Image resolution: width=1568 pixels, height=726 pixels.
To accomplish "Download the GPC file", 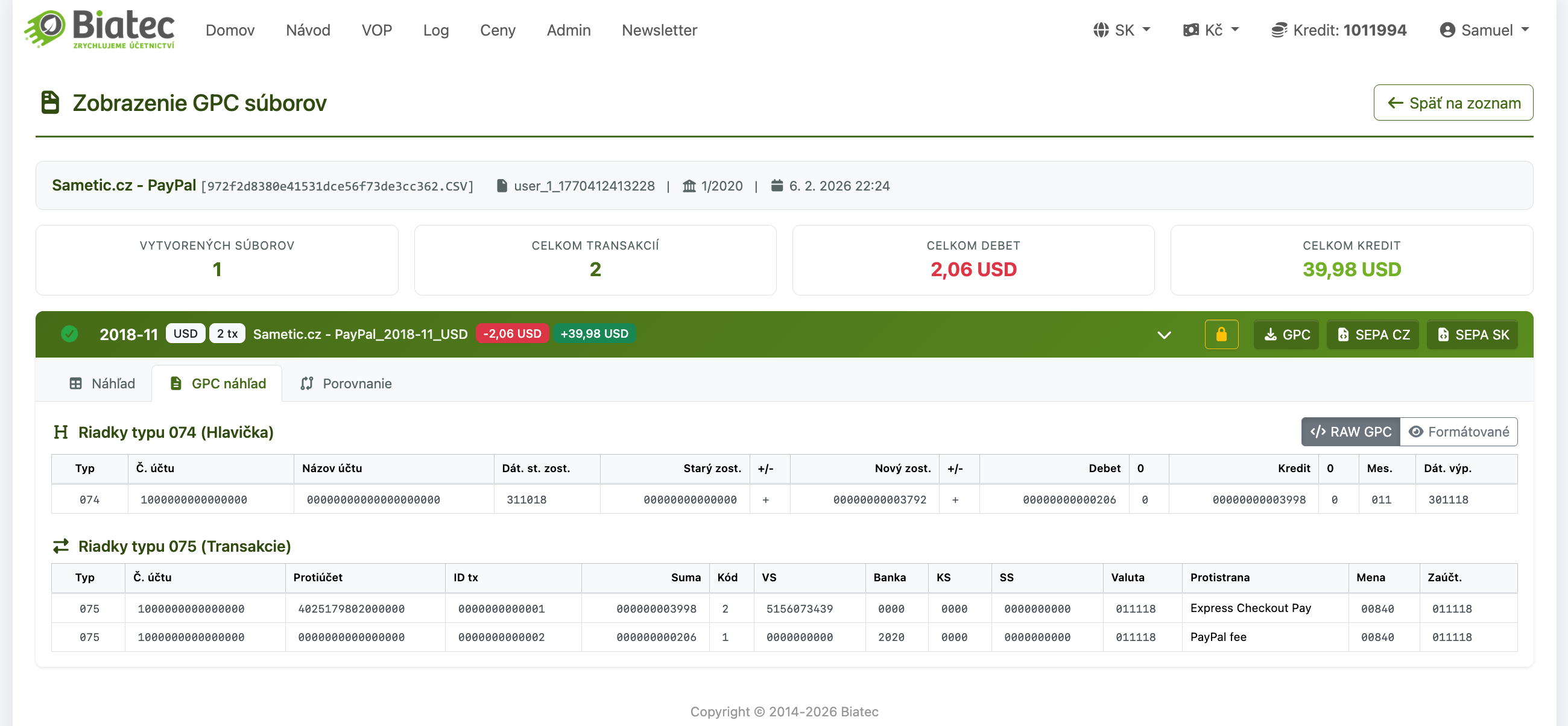I will (x=1286, y=334).
